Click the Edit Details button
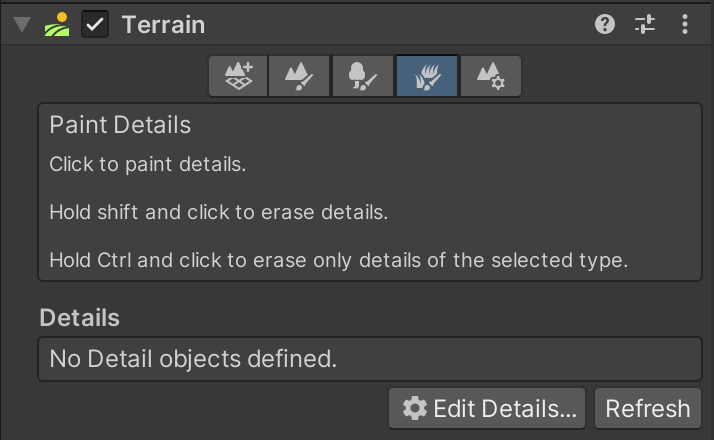The width and height of the screenshot is (714, 440). coord(487,408)
